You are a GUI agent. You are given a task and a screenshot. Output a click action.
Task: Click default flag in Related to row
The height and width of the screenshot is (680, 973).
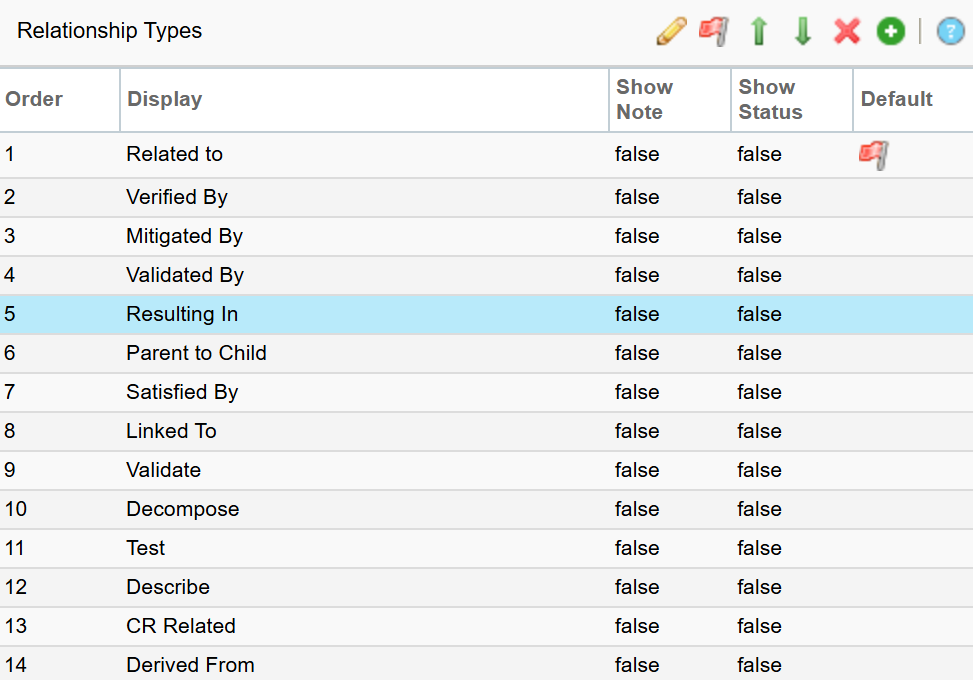coord(874,154)
